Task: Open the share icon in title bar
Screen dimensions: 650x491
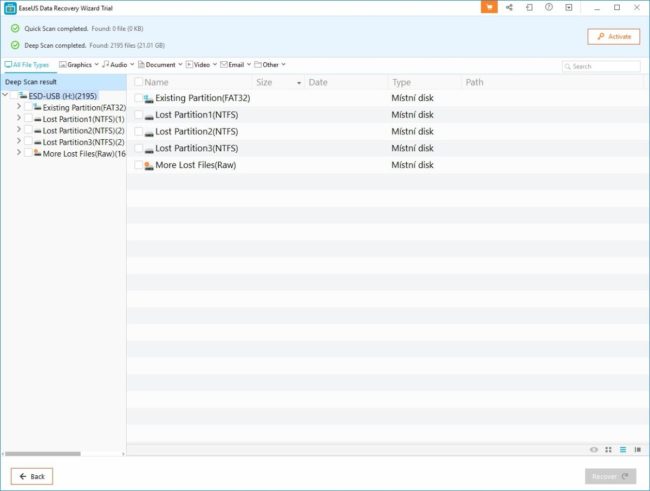Action: [x=509, y=7]
